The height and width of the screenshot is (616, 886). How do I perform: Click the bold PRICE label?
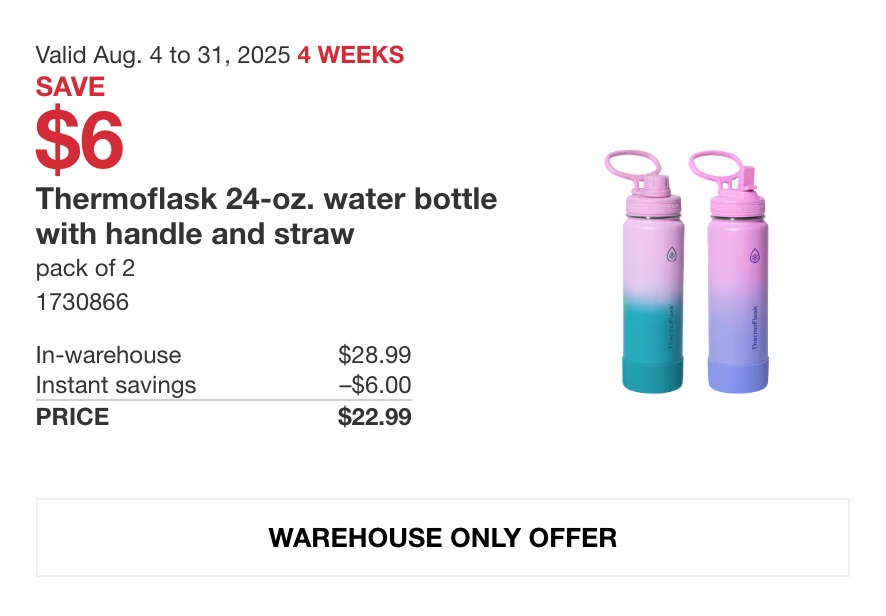point(72,417)
